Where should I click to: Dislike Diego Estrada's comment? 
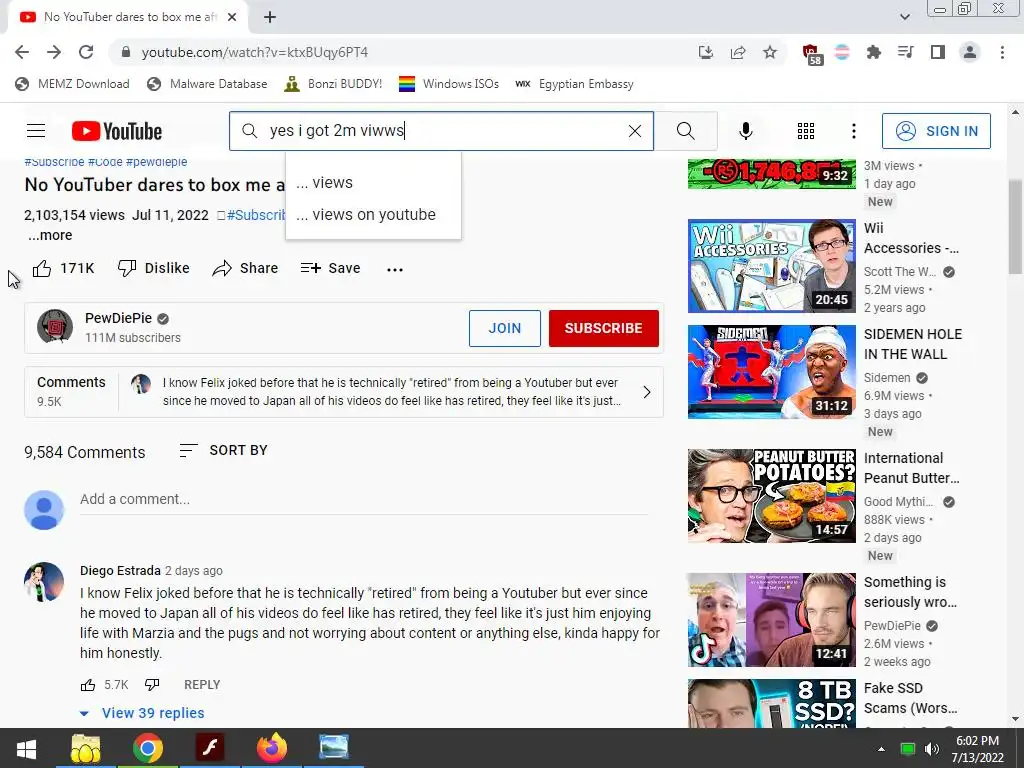click(x=152, y=685)
